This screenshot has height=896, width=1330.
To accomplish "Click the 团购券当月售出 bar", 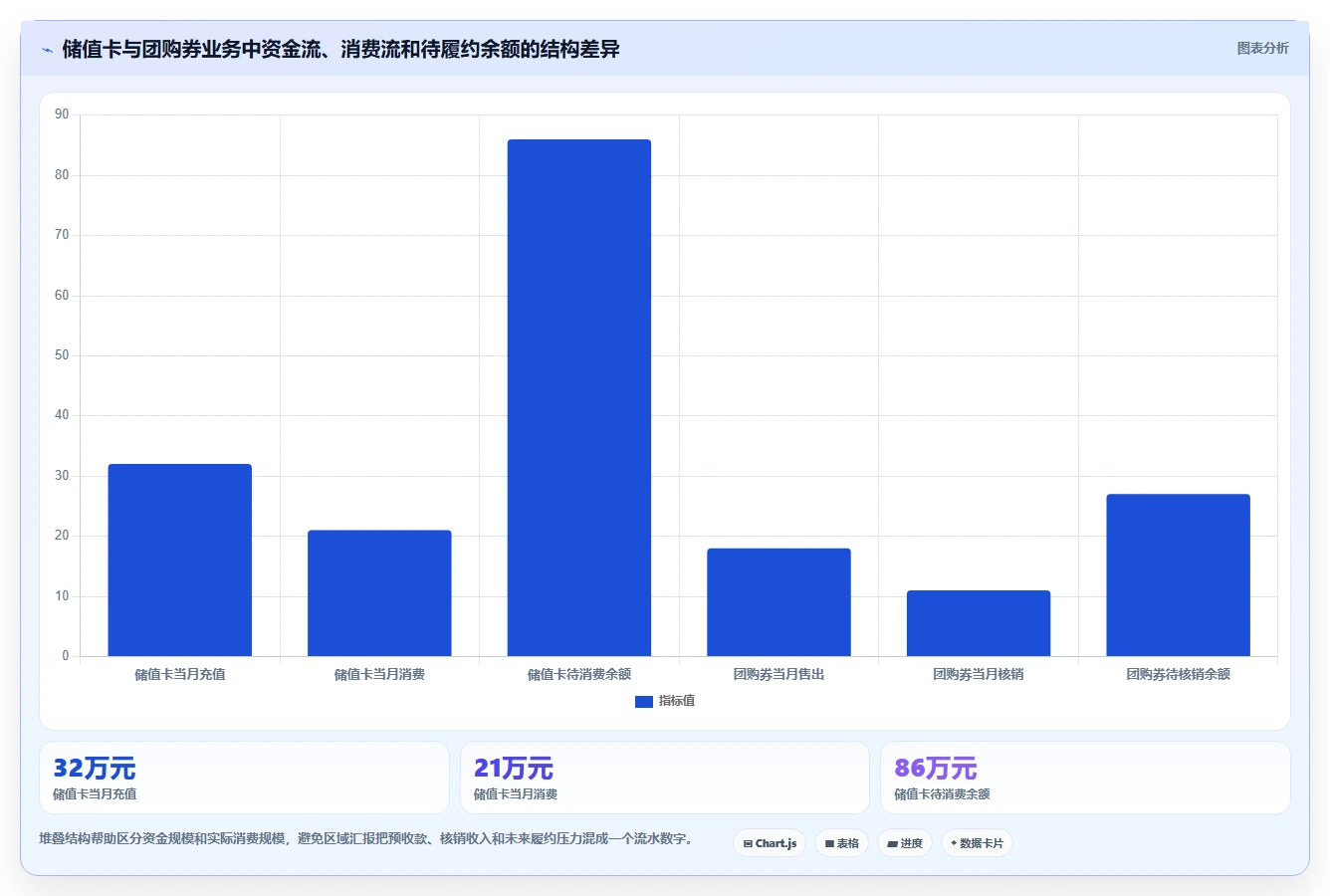I will point(778,602).
